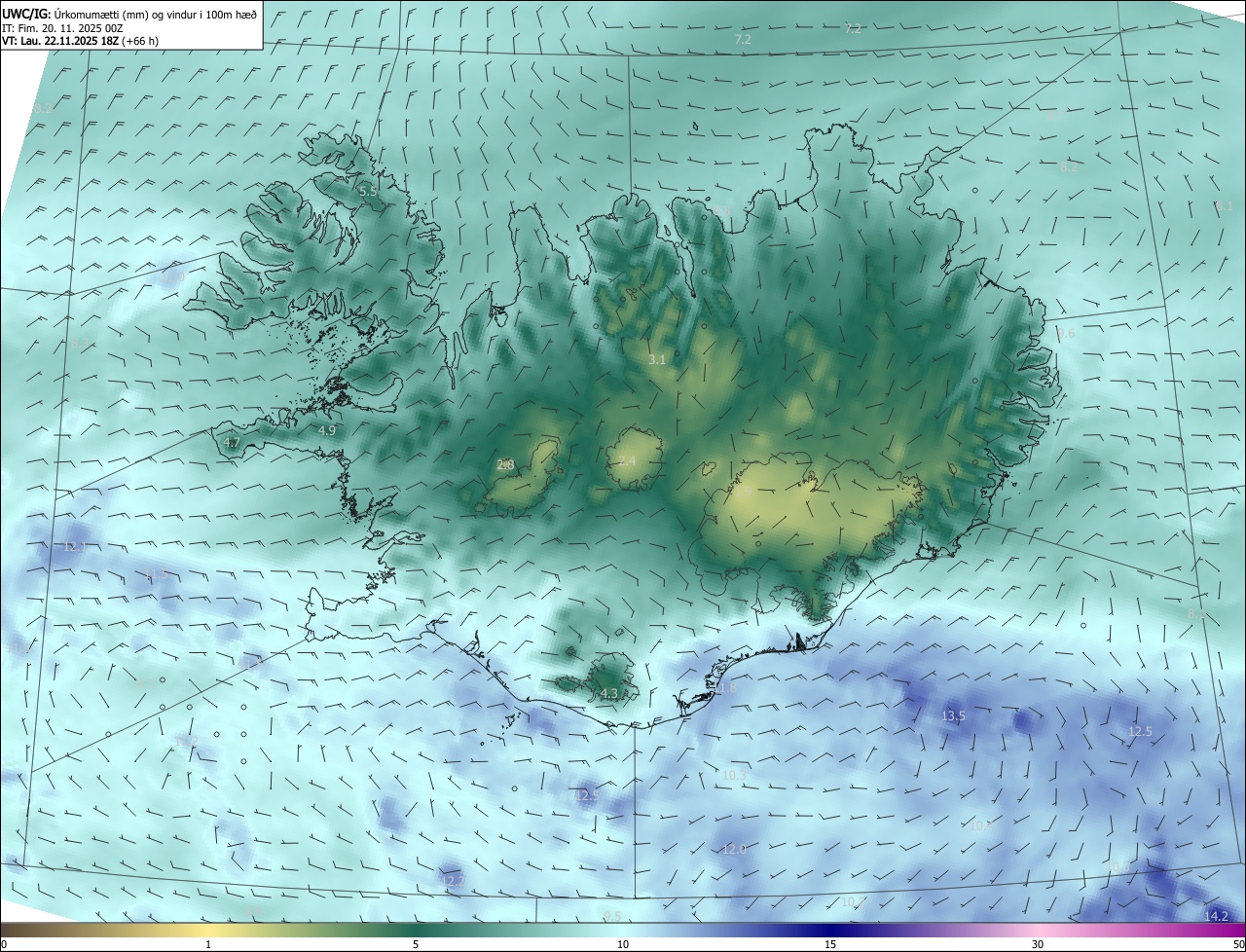The width and height of the screenshot is (1246, 952).
Task: Click the colorbar tick label 1
Action: click(208, 944)
